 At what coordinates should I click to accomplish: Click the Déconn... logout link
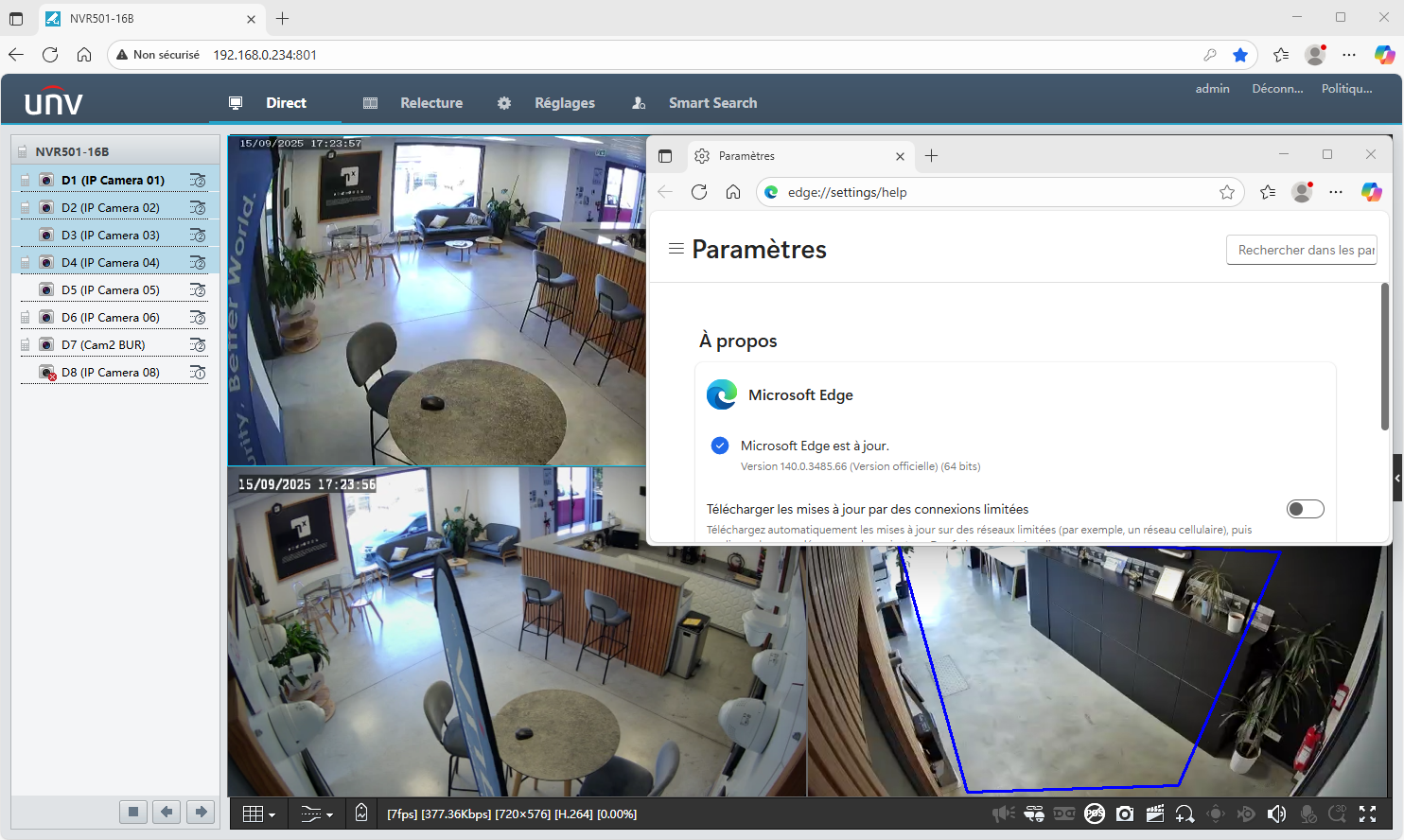pyautogui.click(x=1277, y=89)
